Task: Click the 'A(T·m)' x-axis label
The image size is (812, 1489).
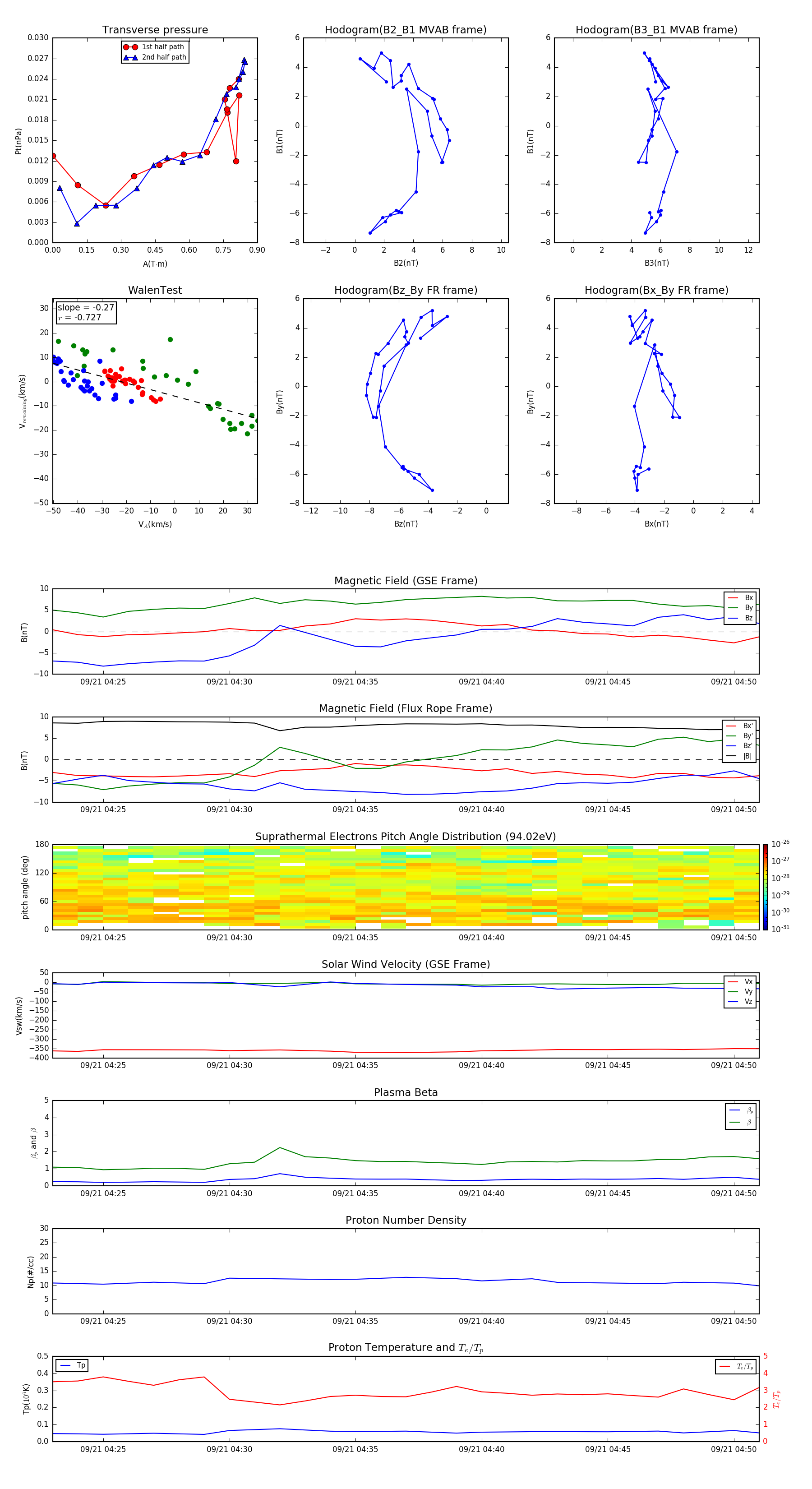Action: click(155, 264)
